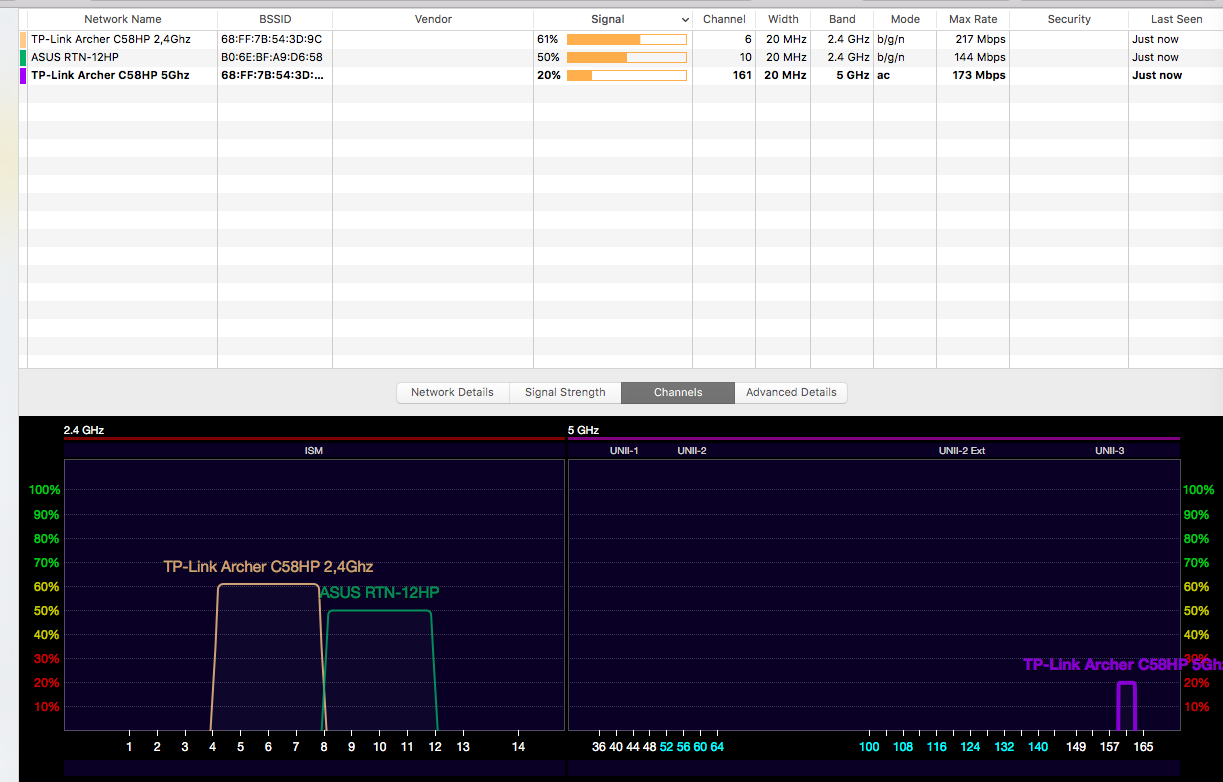Click the green color swatch for ASUS RTN-12HP
Image resolution: width=1223 pixels, height=782 pixels.
(23, 57)
